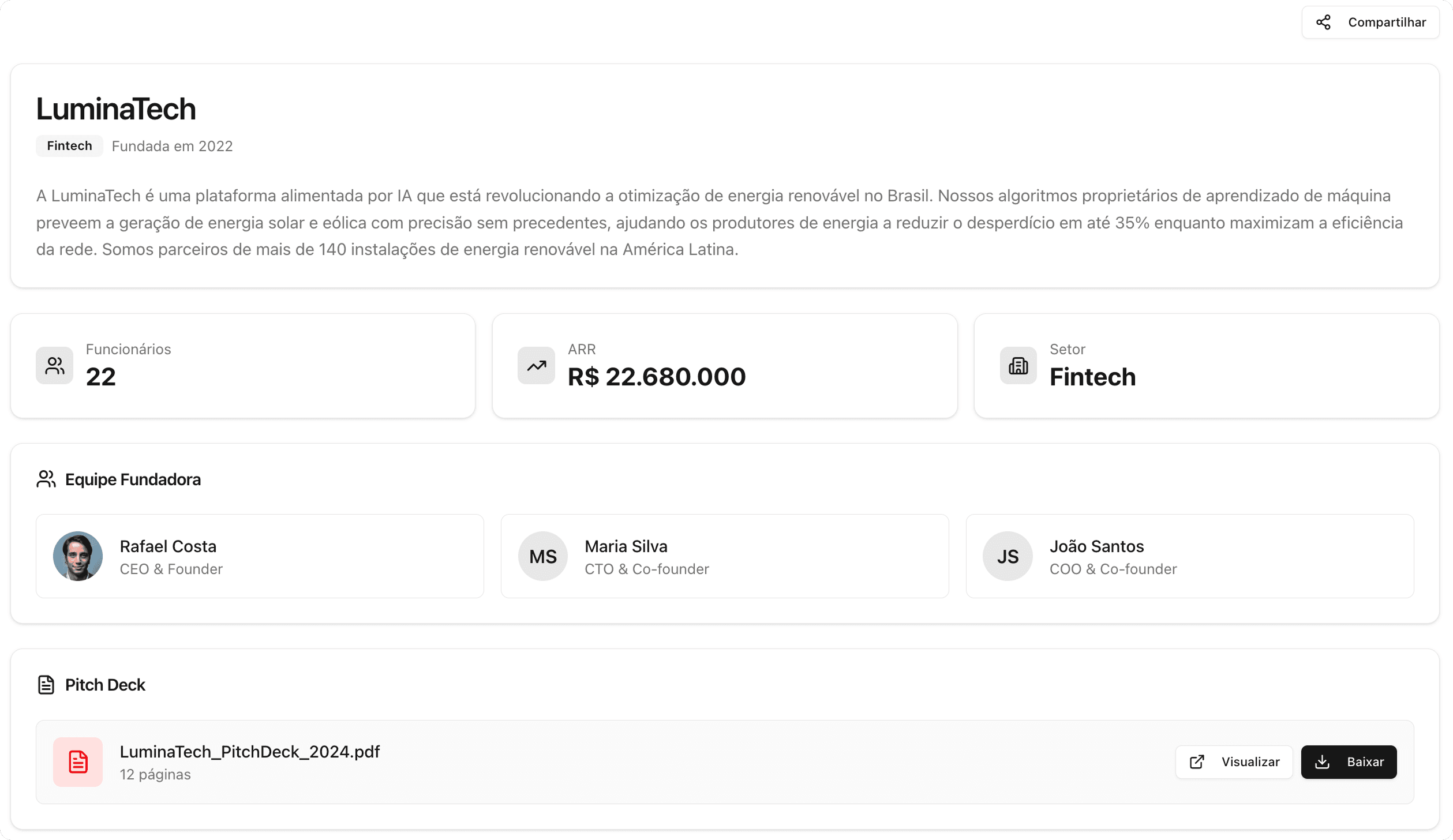1453x840 pixels.
Task: Click the Pitch Deck document icon
Action: point(46,685)
